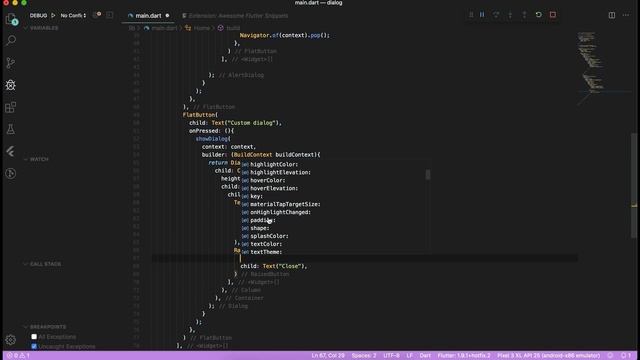The height and width of the screenshot is (360, 640).
Task: Open the Source Control view icon
Action: 11,62
